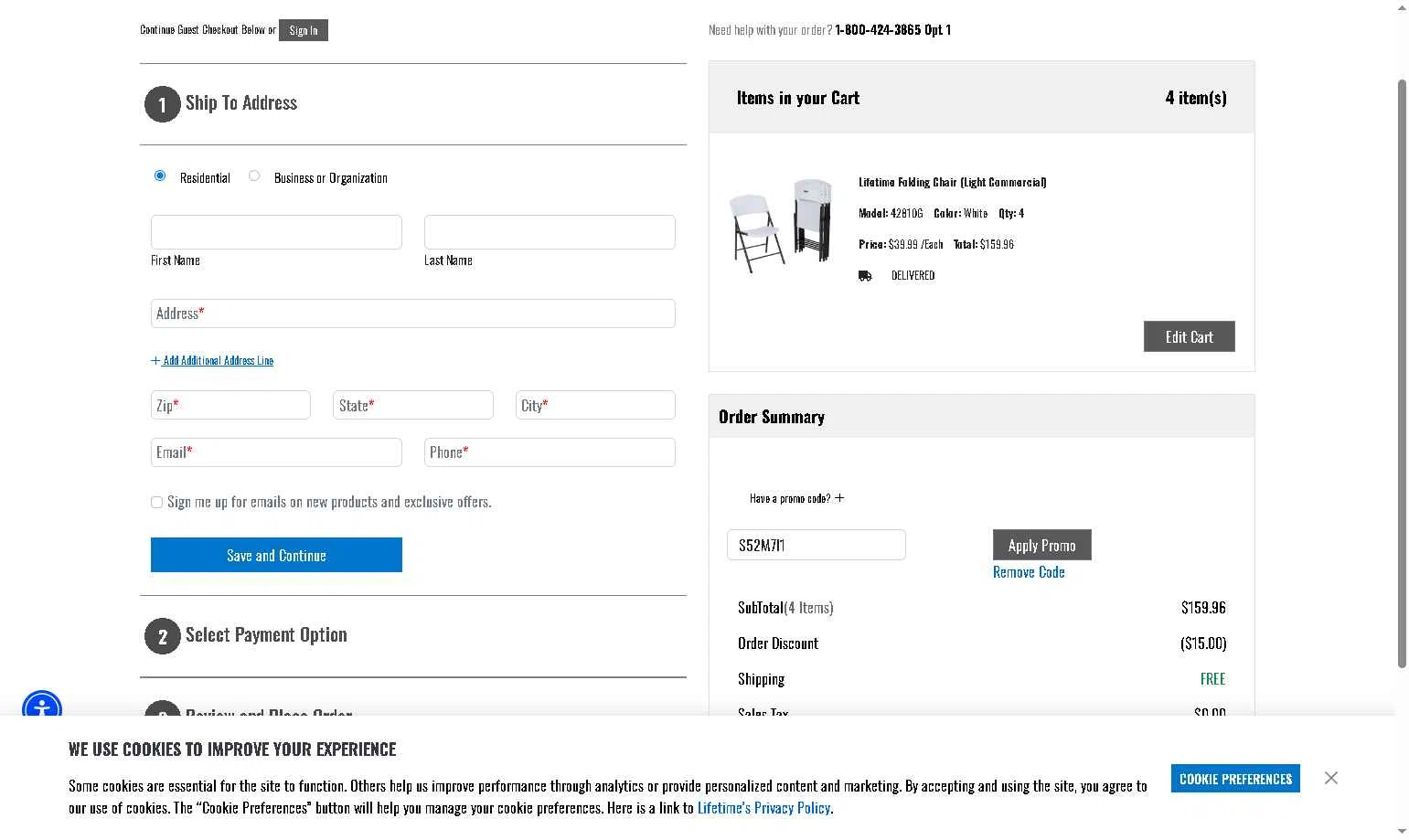Click the delivery truck icon
Image resolution: width=1409 pixels, height=840 pixels.
(x=865, y=276)
